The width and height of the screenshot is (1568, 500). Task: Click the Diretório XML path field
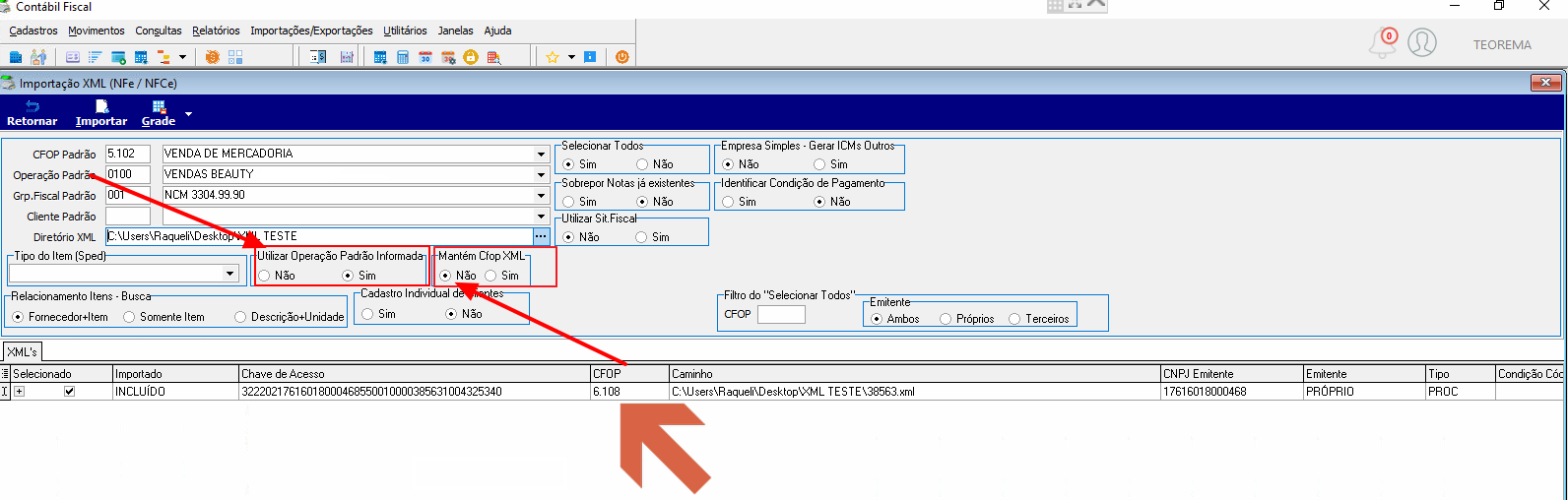coord(319,236)
